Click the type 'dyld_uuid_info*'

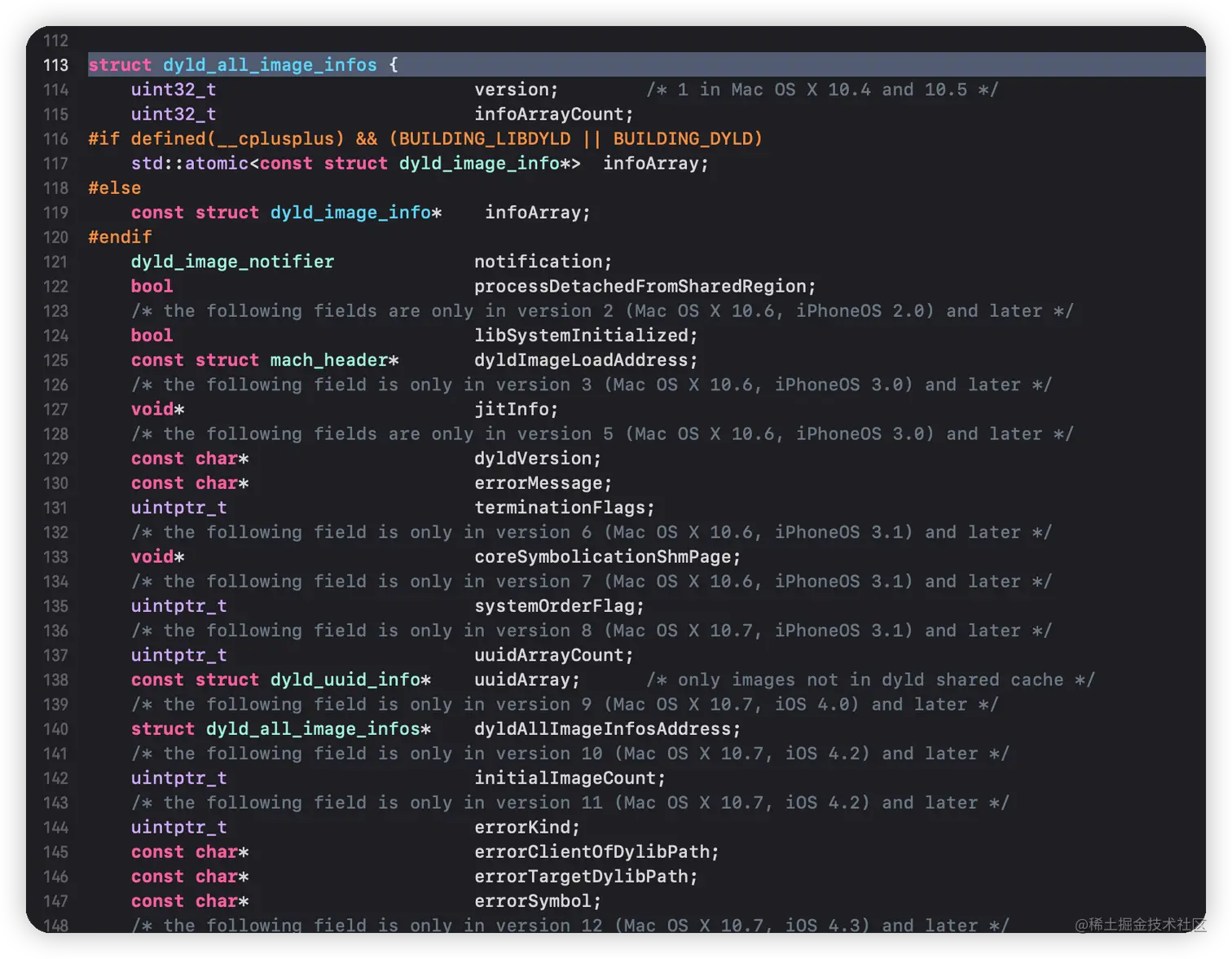click(351, 680)
